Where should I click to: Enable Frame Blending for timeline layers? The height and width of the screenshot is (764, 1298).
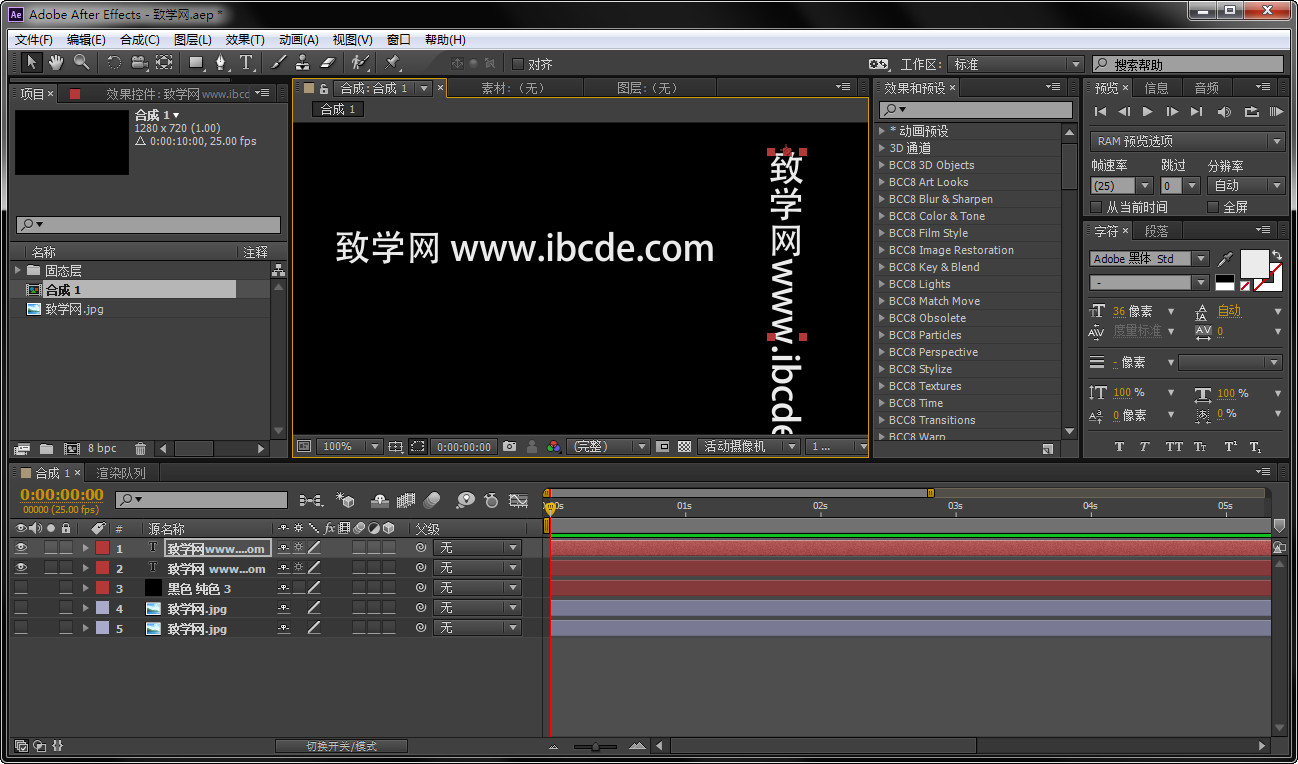click(406, 500)
